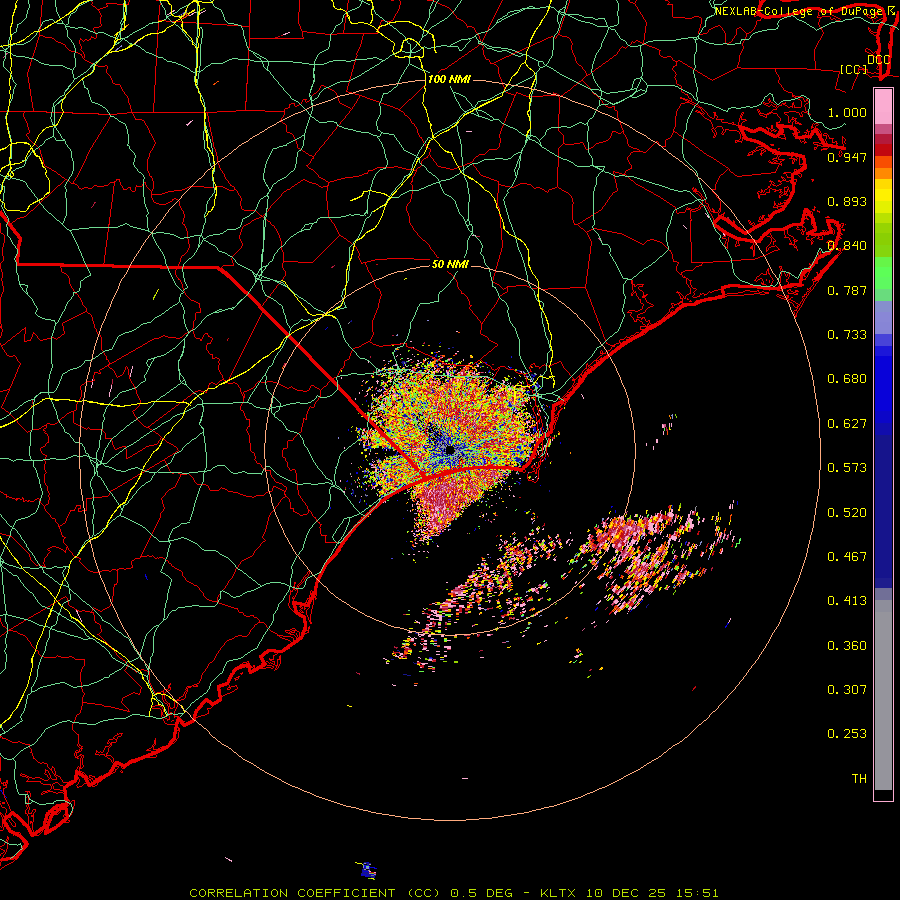Viewport: 900px width, 900px height.
Task: Click the 0.360 legend value
Action: pyautogui.click(x=847, y=646)
